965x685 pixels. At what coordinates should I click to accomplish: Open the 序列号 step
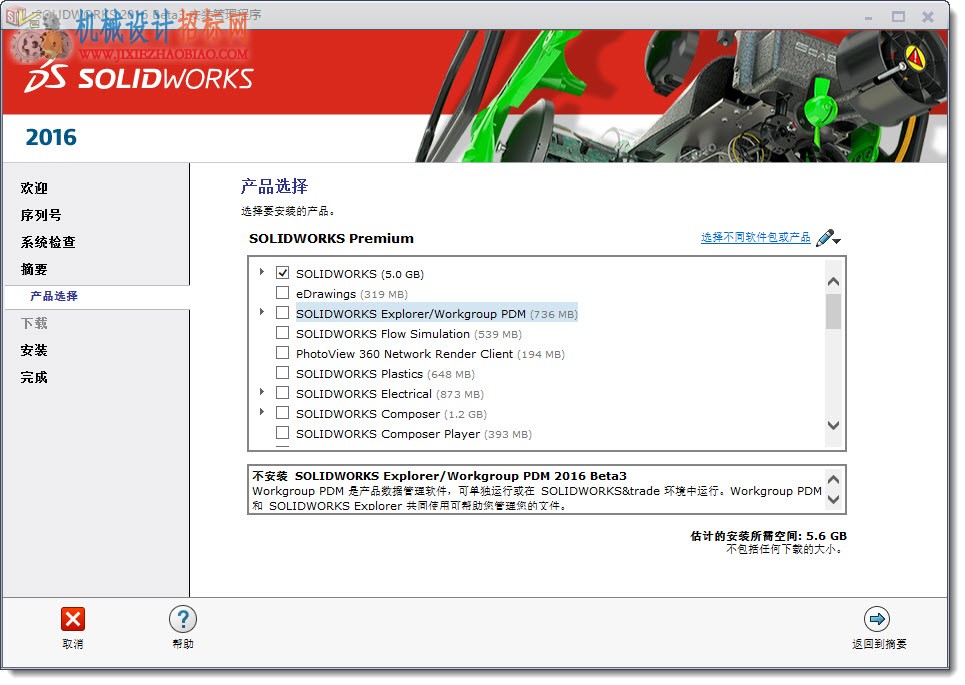(x=41, y=215)
